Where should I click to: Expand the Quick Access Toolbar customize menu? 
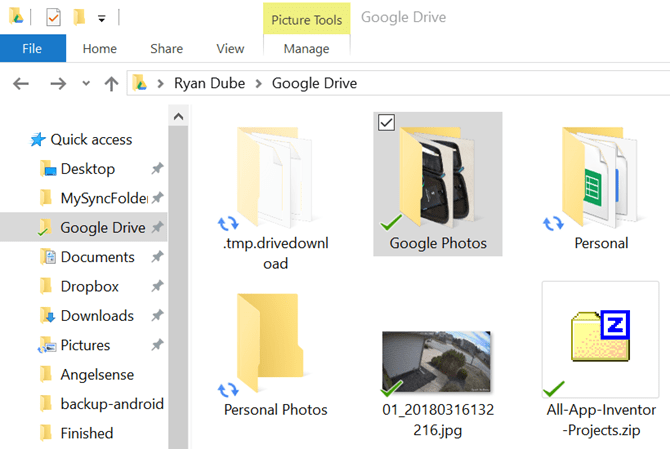[102, 18]
